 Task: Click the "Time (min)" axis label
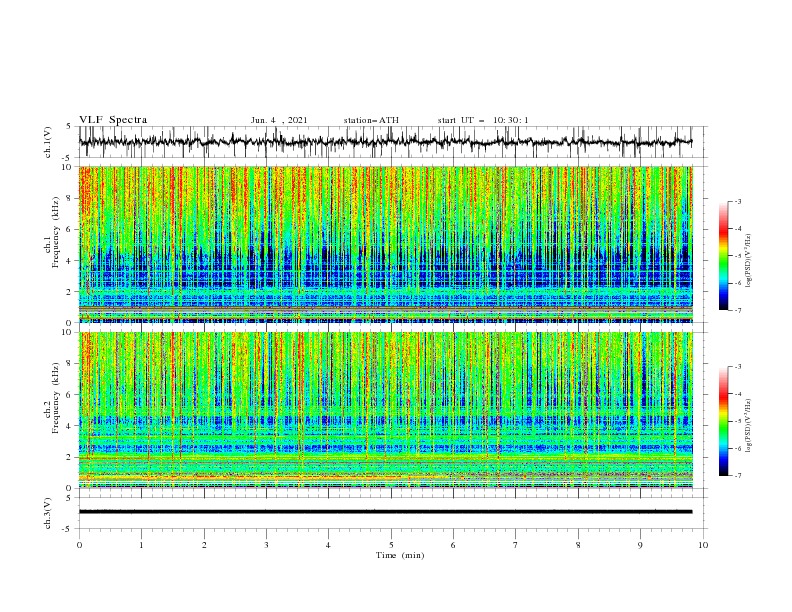400,555
